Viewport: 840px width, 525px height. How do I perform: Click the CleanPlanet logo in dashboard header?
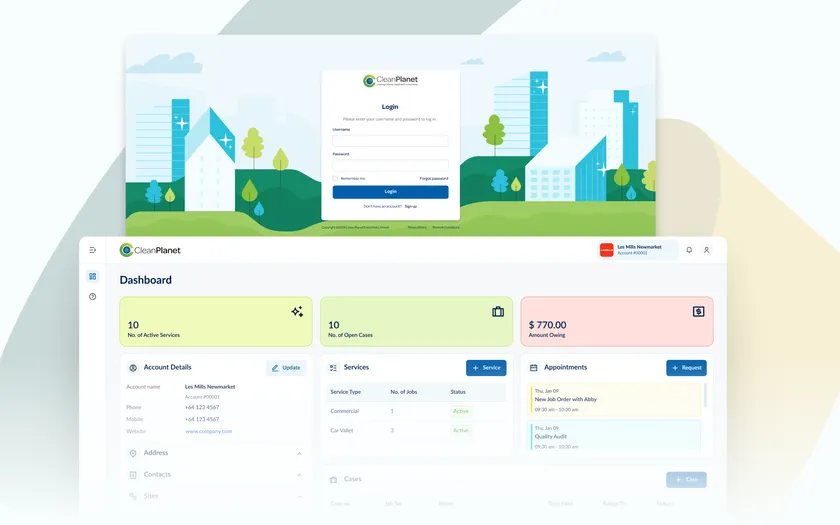click(150, 250)
